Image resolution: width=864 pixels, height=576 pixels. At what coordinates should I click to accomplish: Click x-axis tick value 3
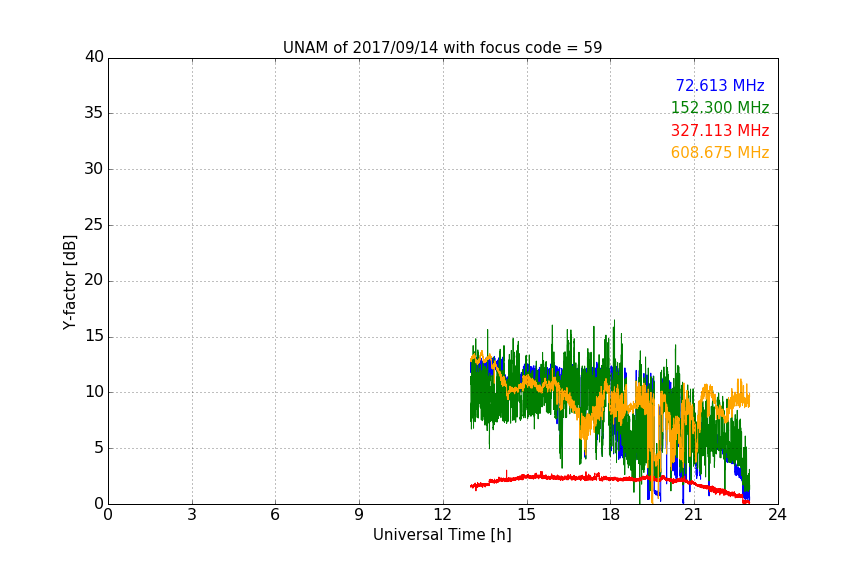(192, 515)
